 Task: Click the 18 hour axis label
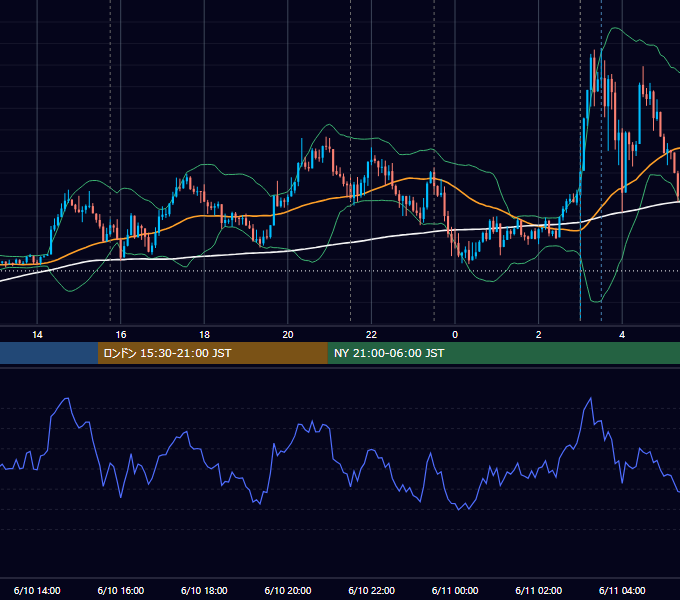point(204,335)
